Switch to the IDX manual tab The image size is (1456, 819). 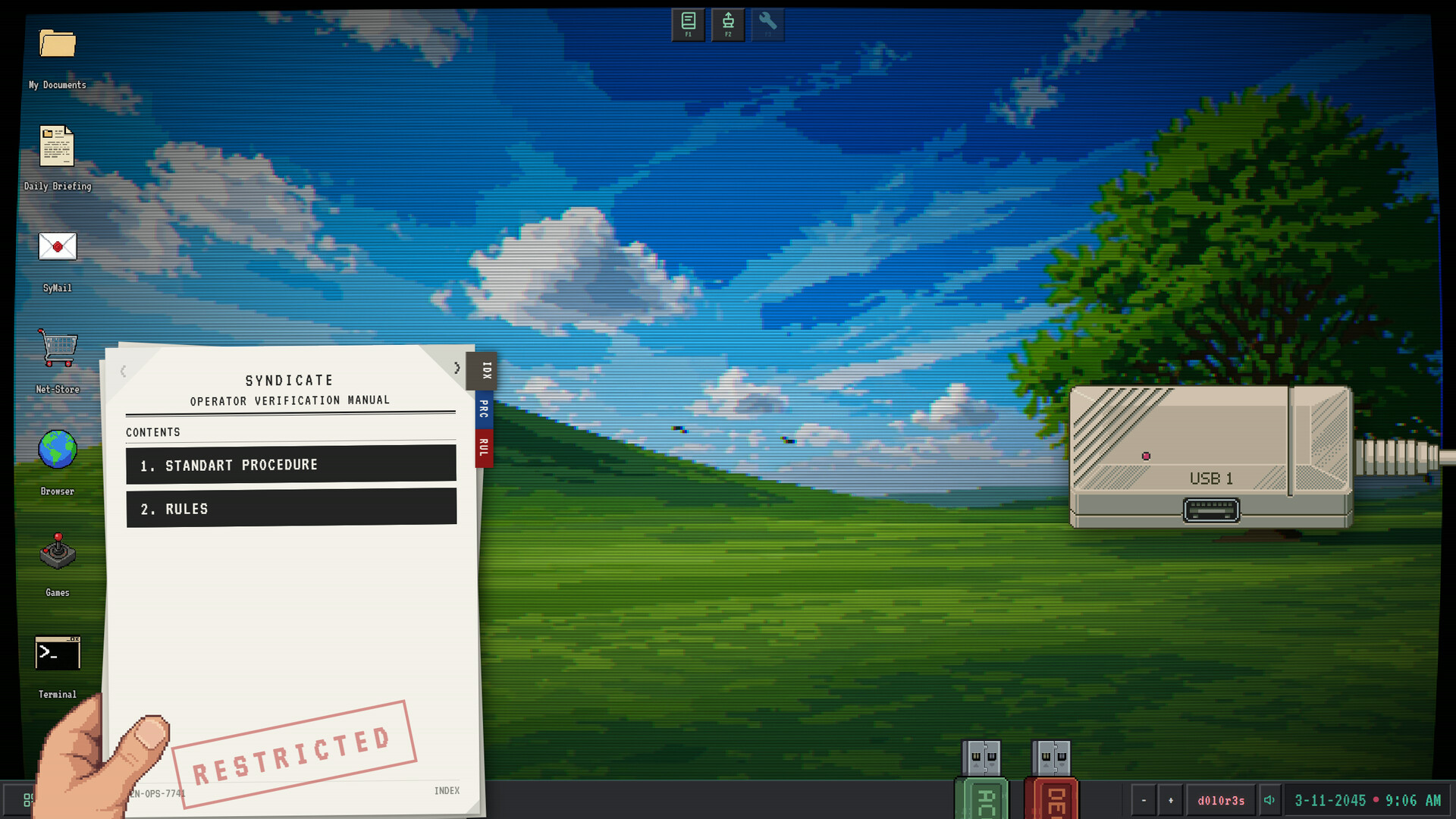484,371
